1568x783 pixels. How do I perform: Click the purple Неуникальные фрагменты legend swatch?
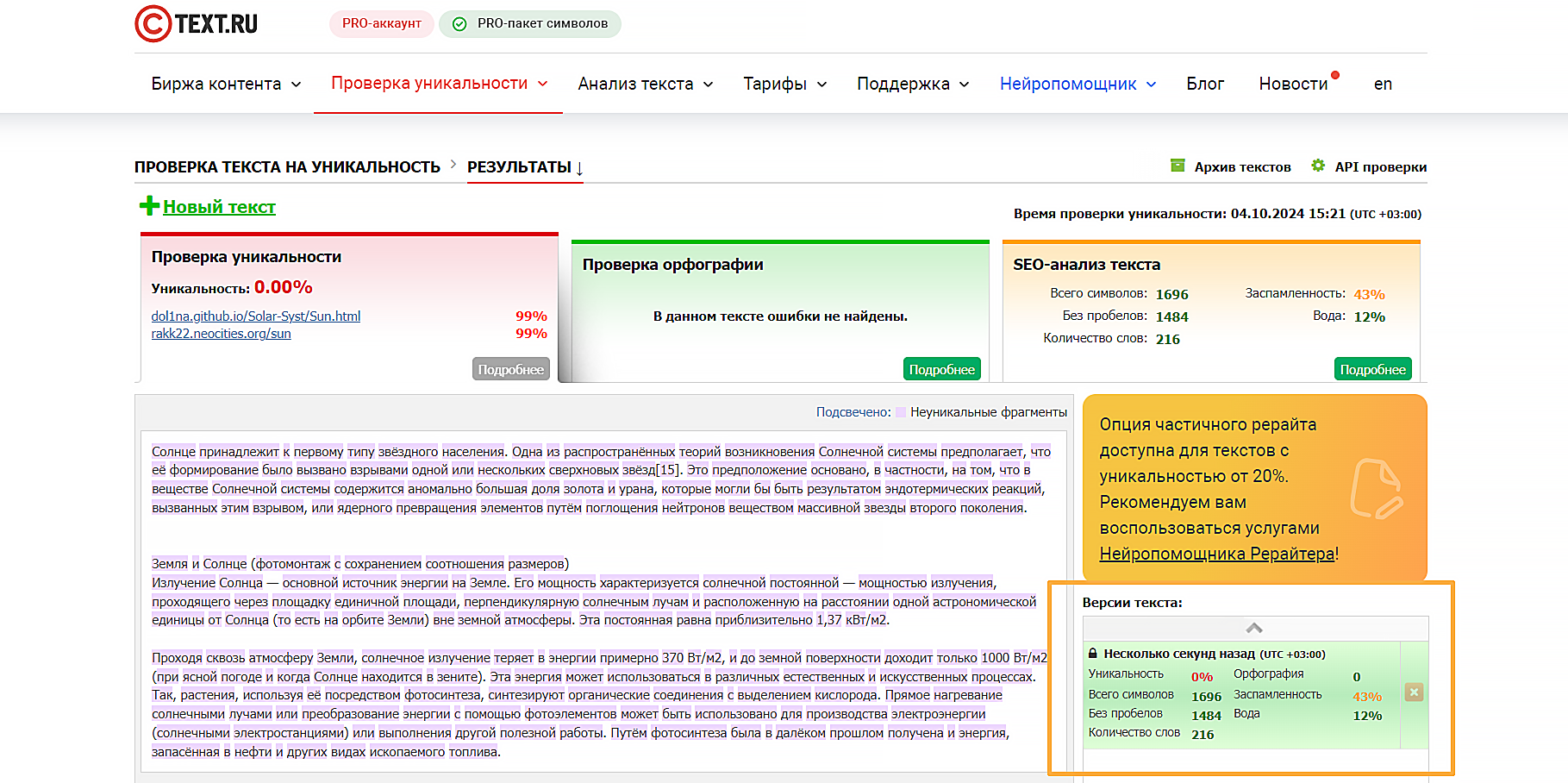pos(901,412)
